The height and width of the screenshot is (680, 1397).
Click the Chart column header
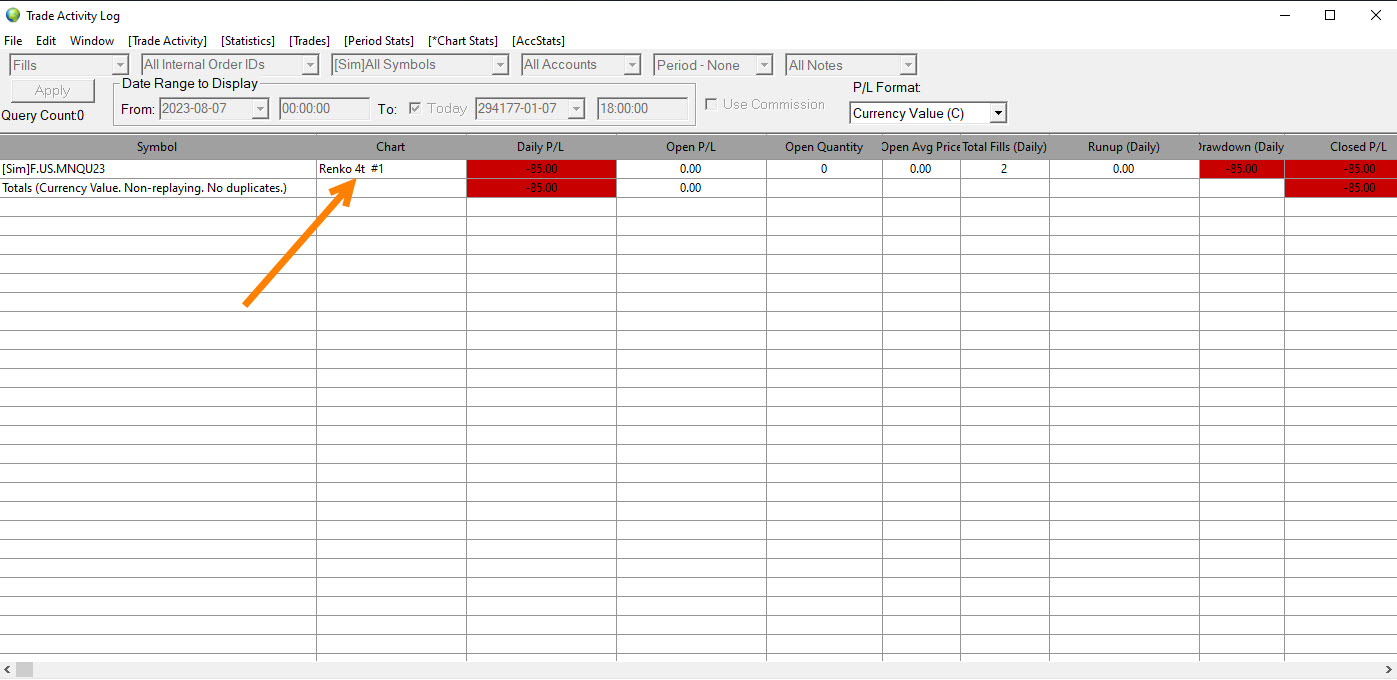[391, 147]
